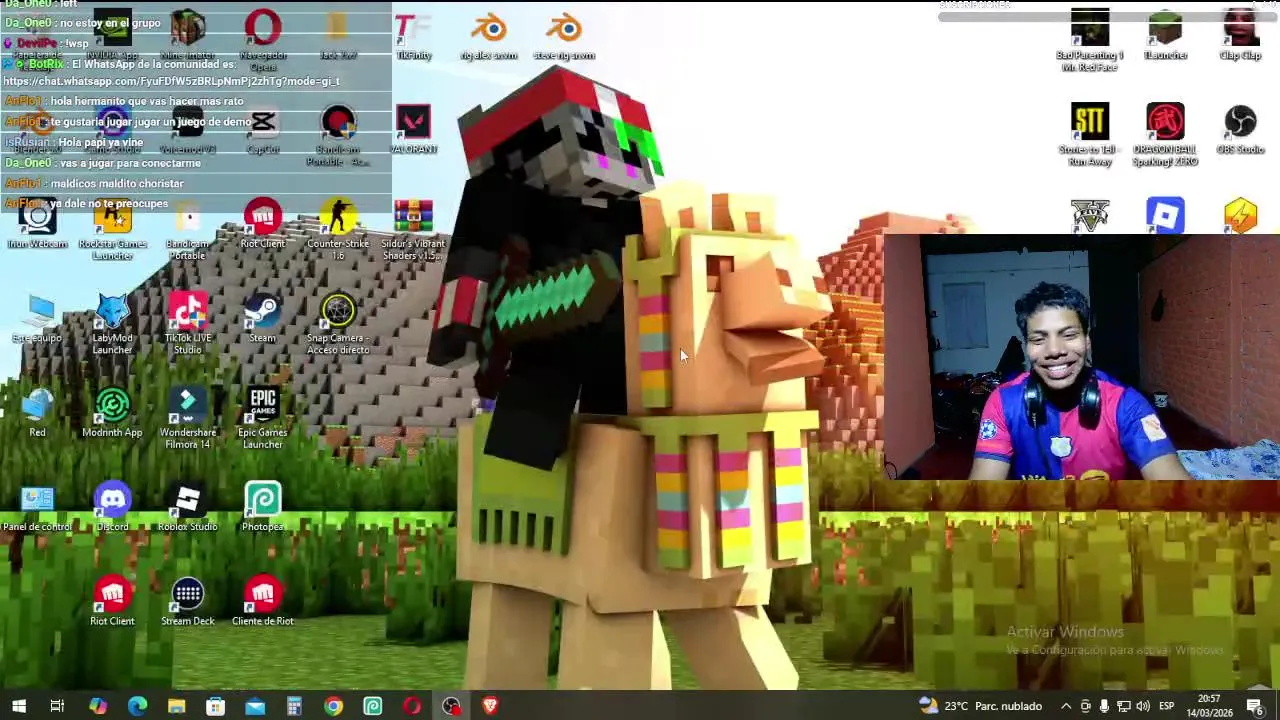
Task: Expand the hidden system tray icons
Action: (x=1066, y=706)
